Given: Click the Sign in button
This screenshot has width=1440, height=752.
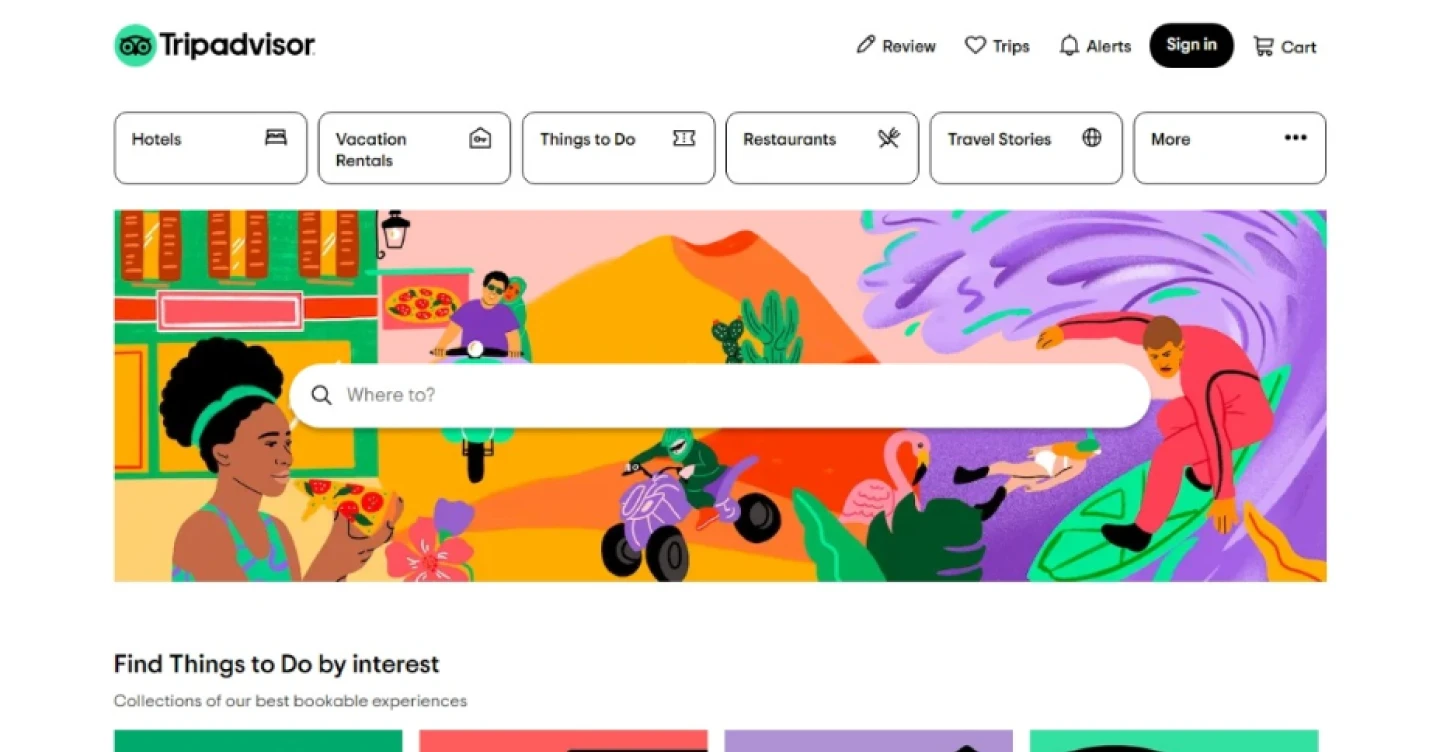Looking at the screenshot, I should click(x=1191, y=45).
